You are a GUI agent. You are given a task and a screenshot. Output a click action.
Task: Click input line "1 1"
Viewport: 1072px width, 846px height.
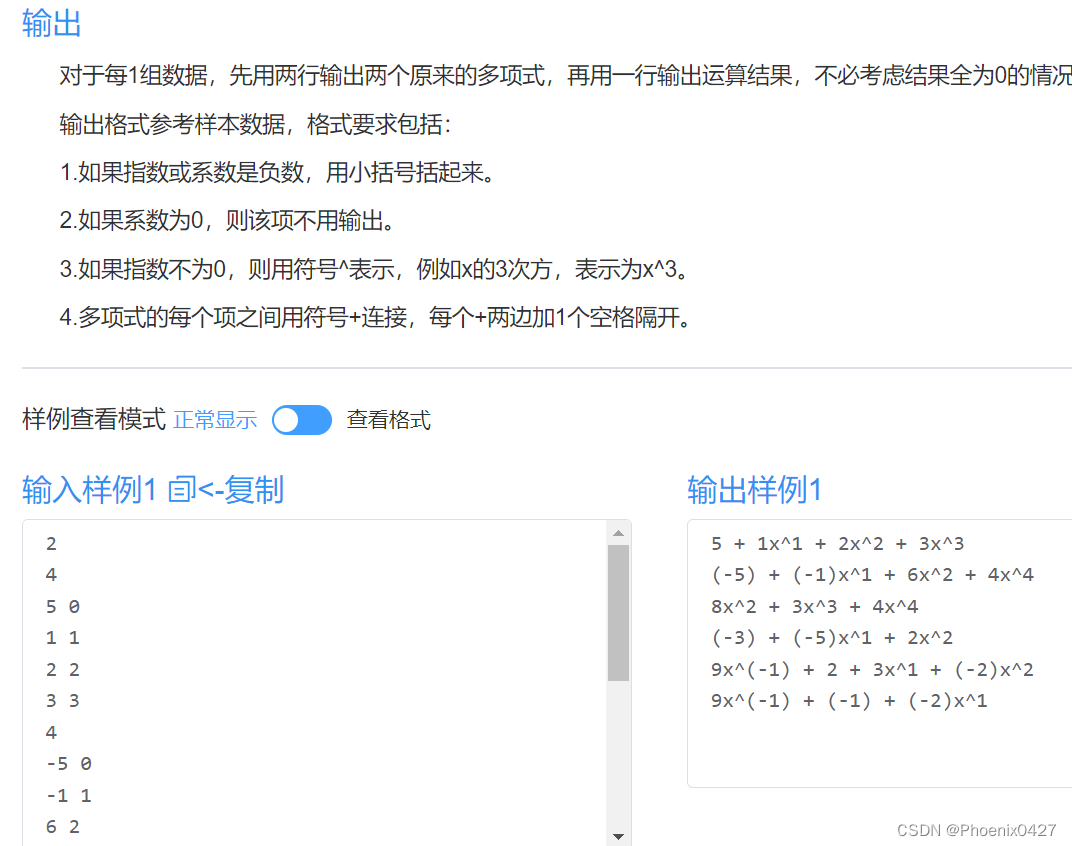[x=63, y=638]
